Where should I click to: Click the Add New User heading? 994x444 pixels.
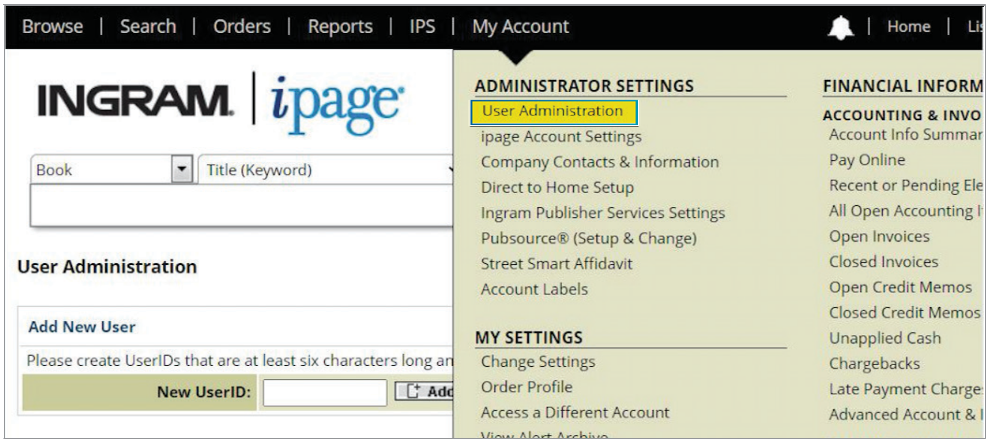(x=82, y=327)
